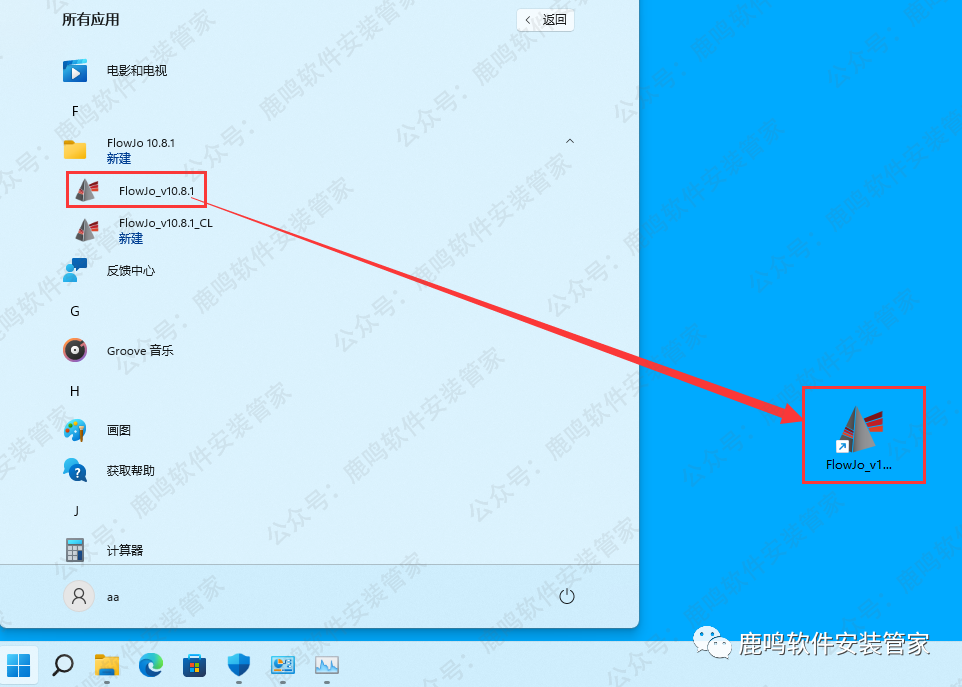Click the power button icon
Viewport: 962px width, 687px height.
click(x=567, y=596)
